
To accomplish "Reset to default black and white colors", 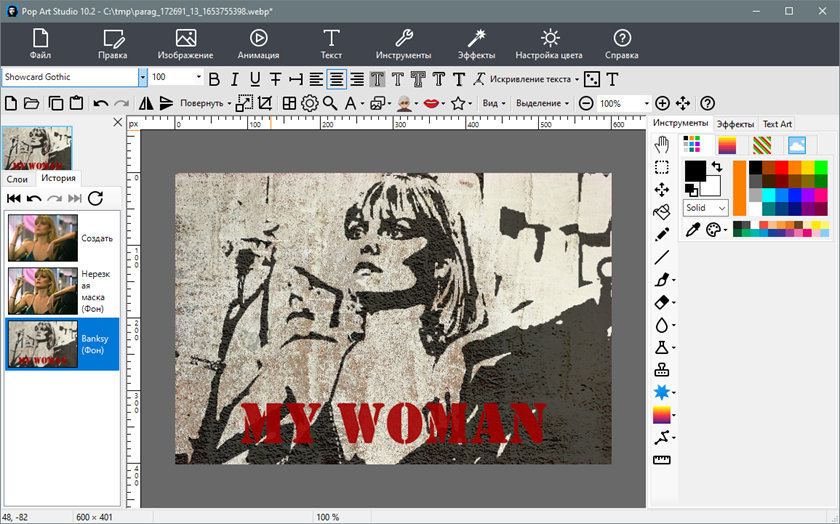I will pos(691,189).
